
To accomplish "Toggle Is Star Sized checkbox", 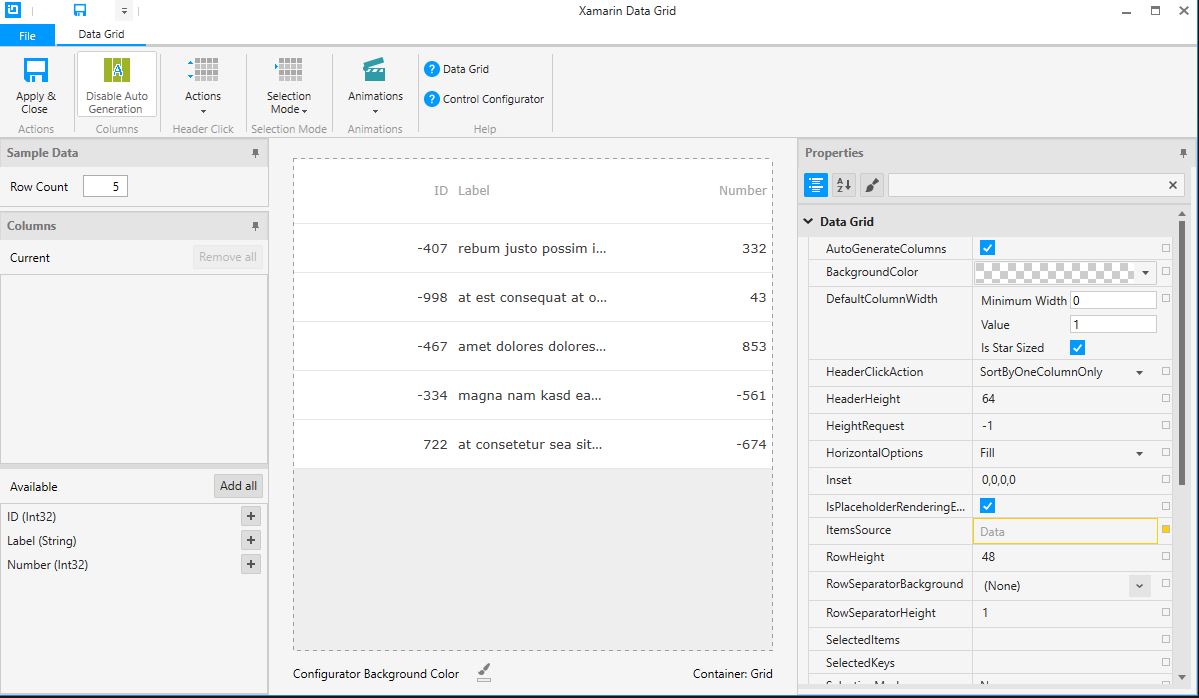I will click(1077, 348).
